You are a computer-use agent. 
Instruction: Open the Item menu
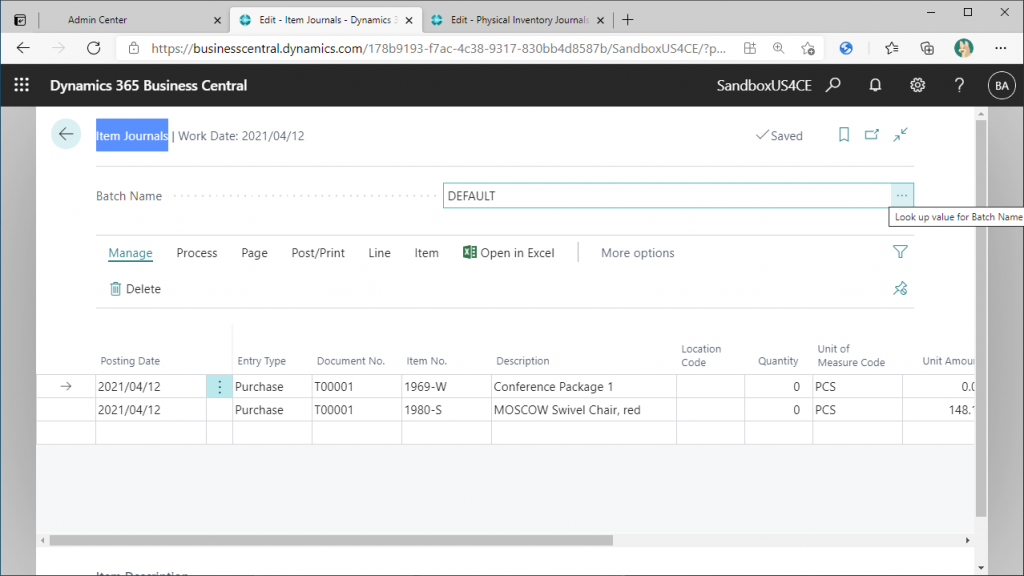[426, 253]
